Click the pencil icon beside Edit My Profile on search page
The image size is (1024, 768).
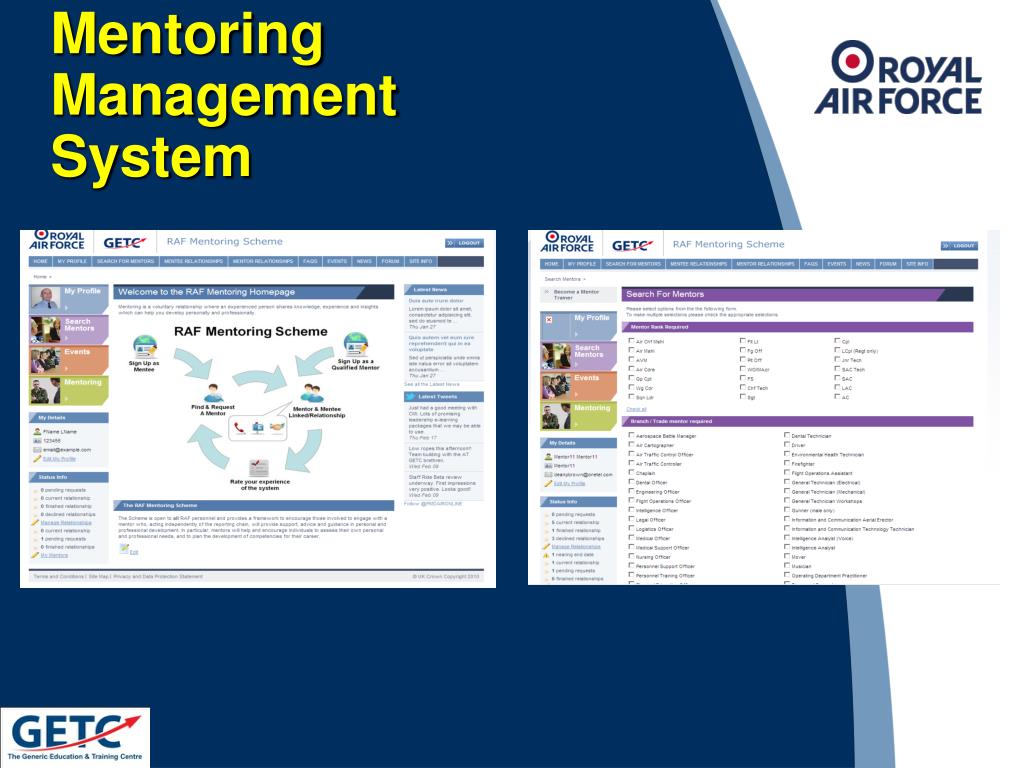(549, 483)
